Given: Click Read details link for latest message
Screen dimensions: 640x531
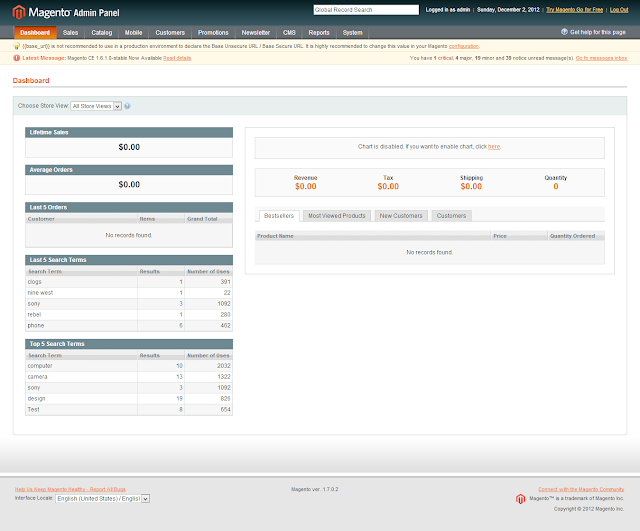Looking at the screenshot, I should tap(177, 58).
